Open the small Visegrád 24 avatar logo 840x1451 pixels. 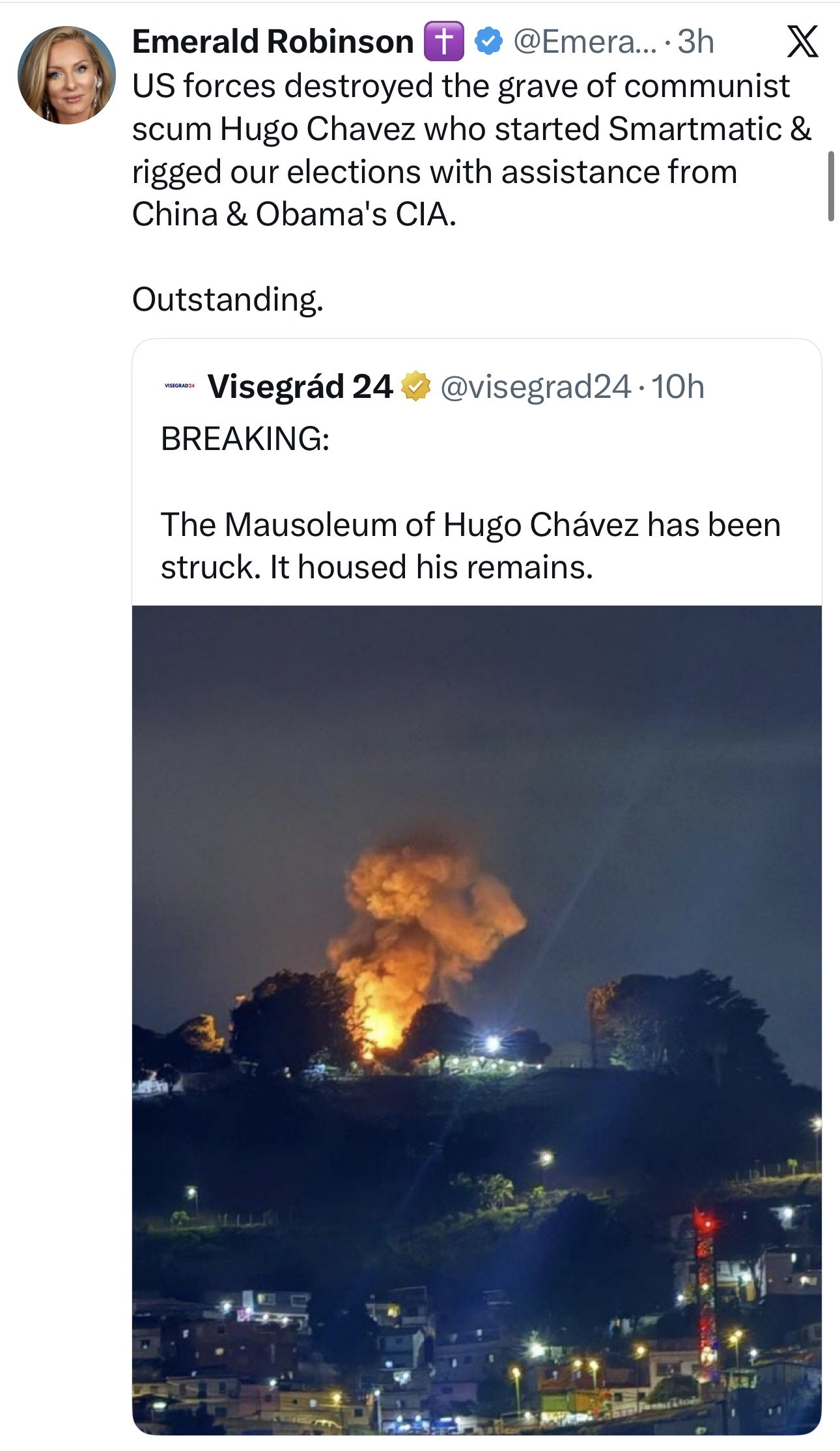pyautogui.click(x=179, y=386)
